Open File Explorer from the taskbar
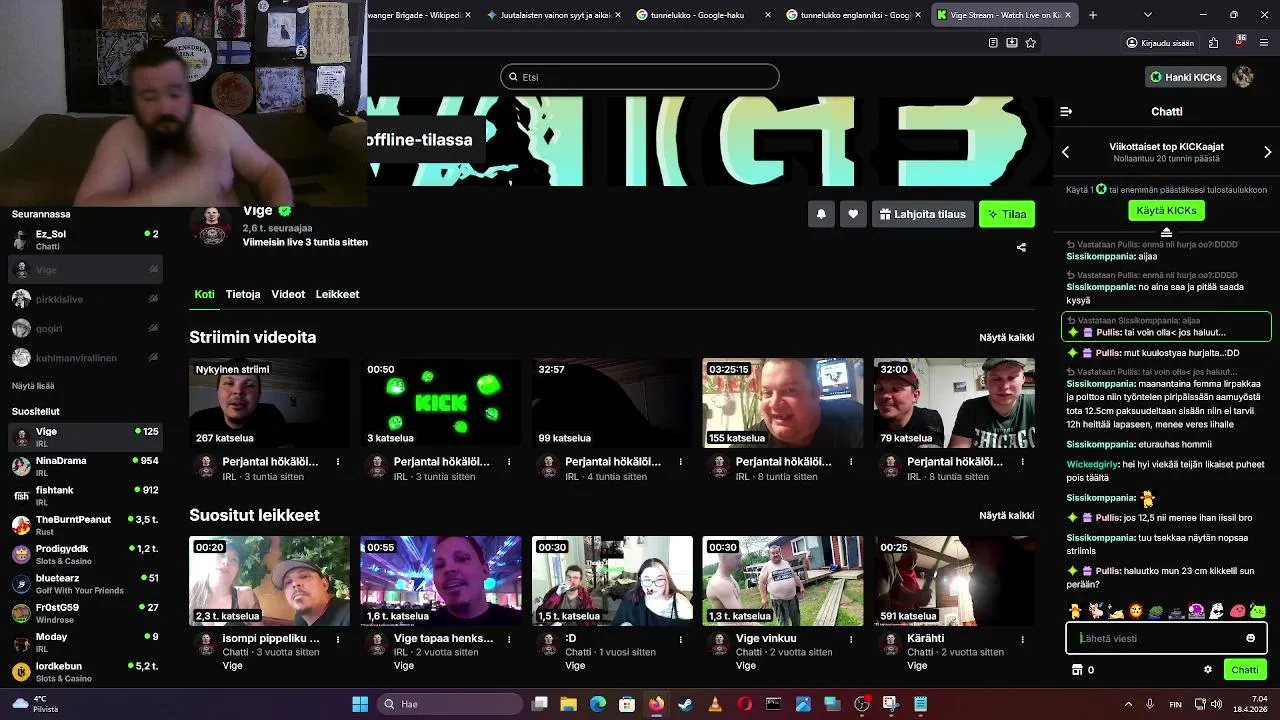The width and height of the screenshot is (1280, 720). [569, 704]
